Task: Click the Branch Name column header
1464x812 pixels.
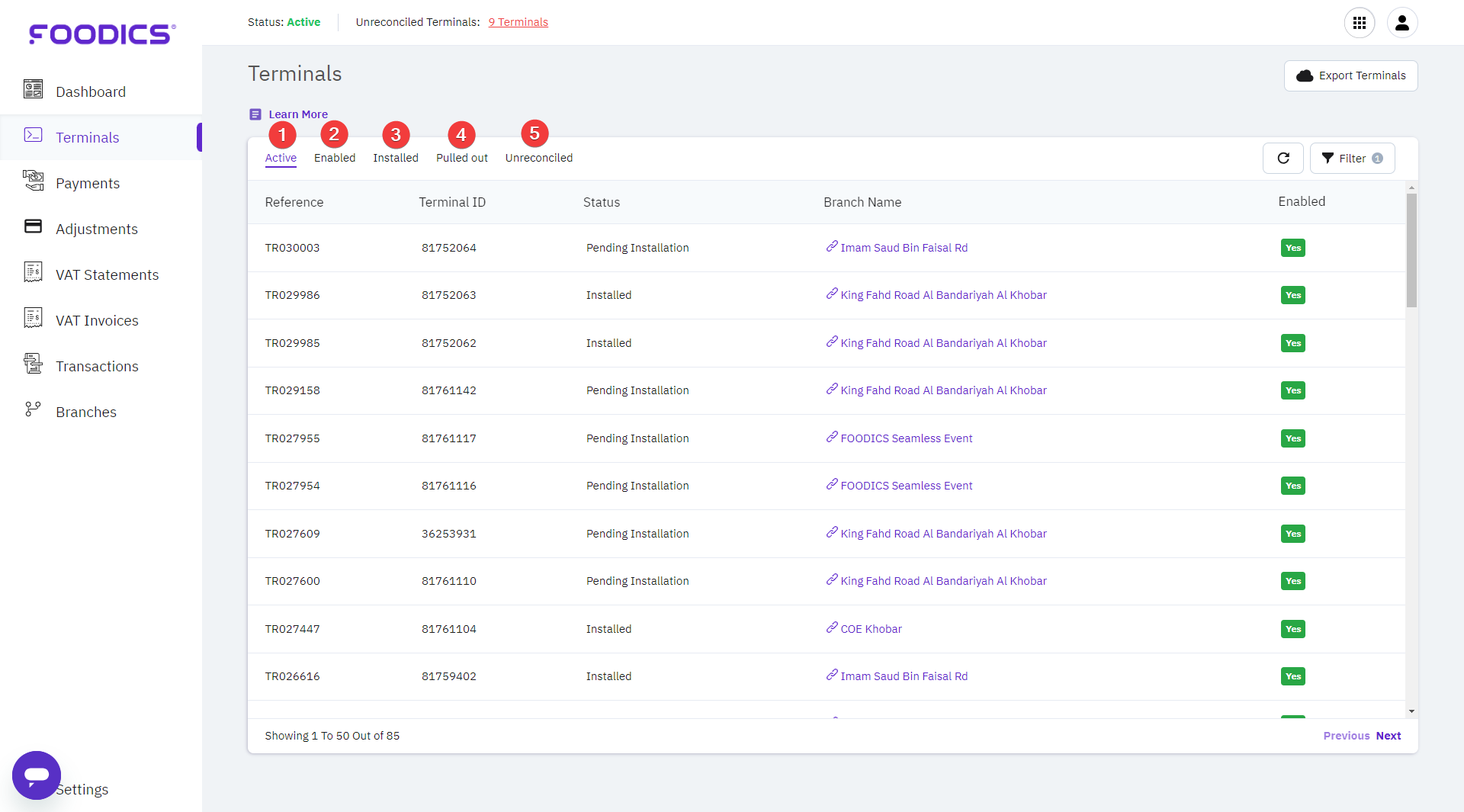Action: pyautogui.click(x=862, y=202)
